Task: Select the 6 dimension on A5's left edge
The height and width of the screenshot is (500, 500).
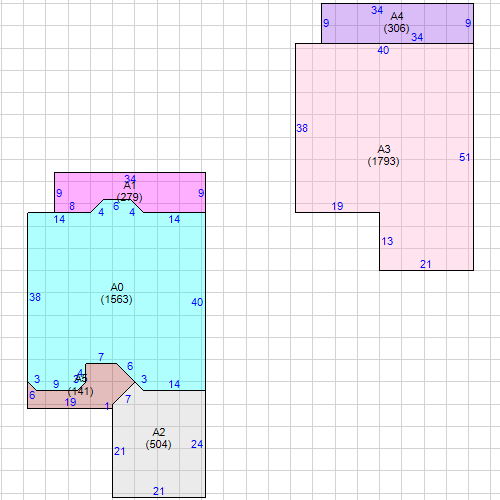Action: (32, 395)
